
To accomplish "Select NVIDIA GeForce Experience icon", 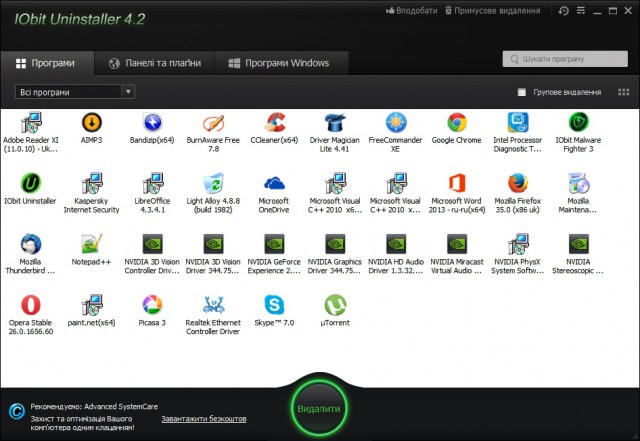I will [x=274, y=244].
